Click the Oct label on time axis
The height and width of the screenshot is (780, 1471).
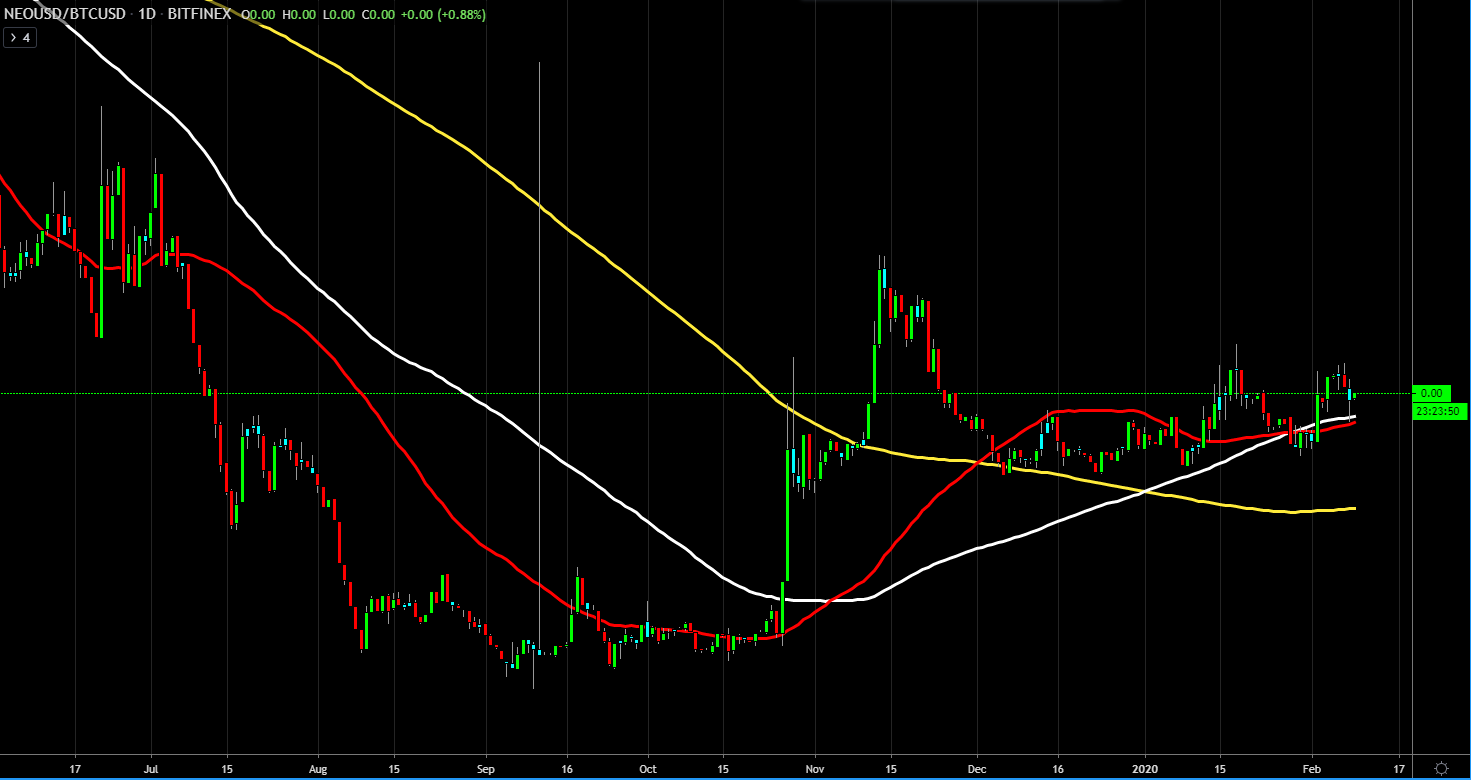coord(648,768)
